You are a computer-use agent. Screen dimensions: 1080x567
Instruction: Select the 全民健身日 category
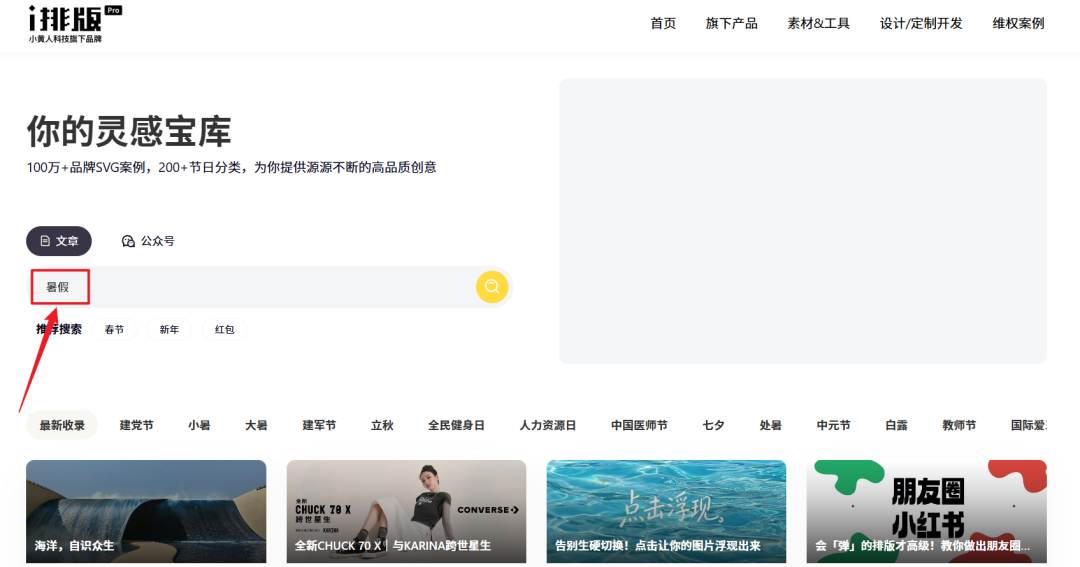tap(456, 425)
